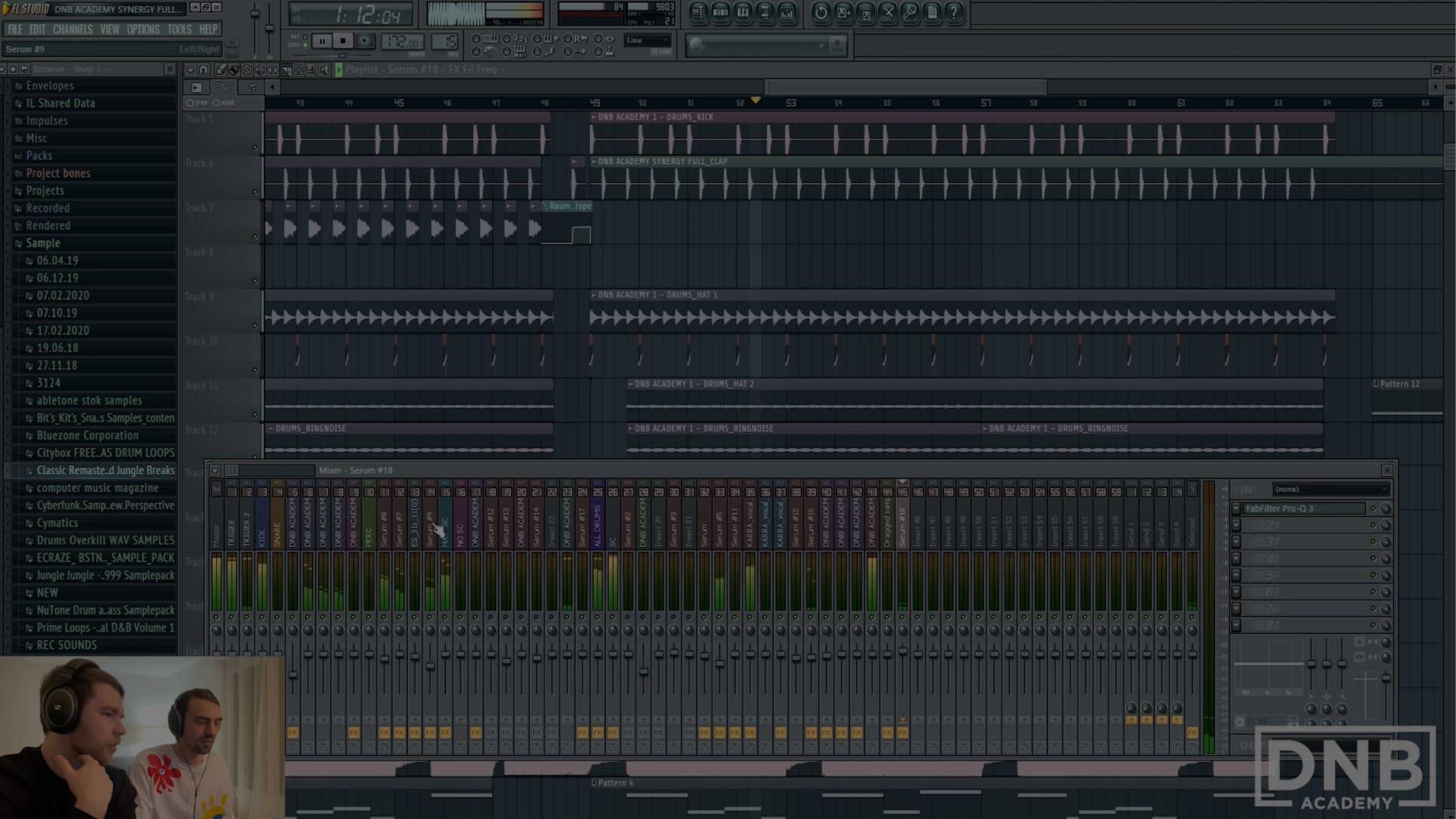1456x819 pixels.
Task: Open the Playlist window from the toolbar
Action: point(698,12)
